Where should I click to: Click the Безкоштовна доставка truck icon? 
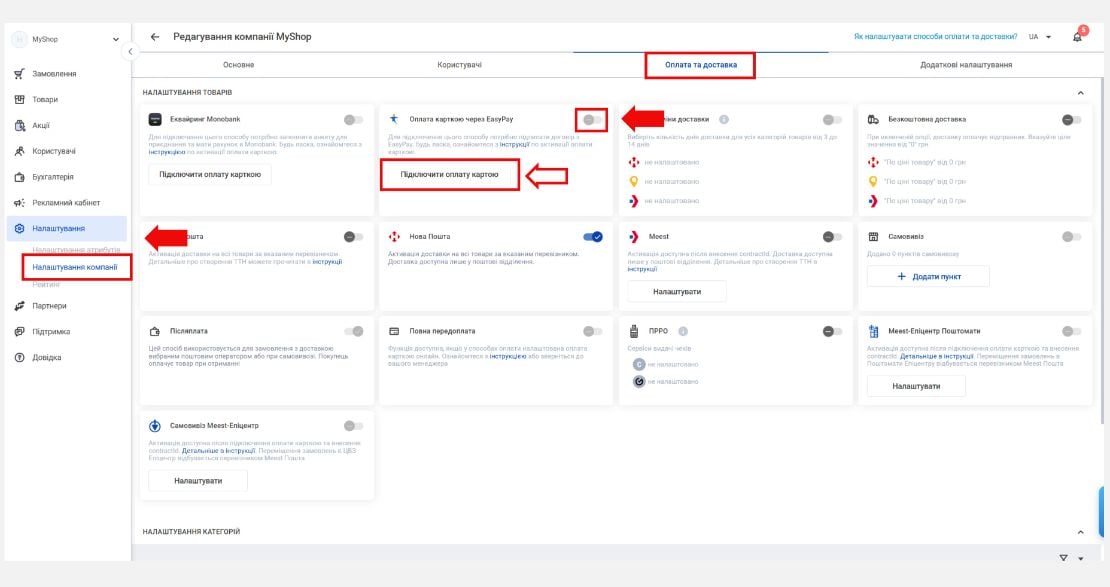pos(874,120)
